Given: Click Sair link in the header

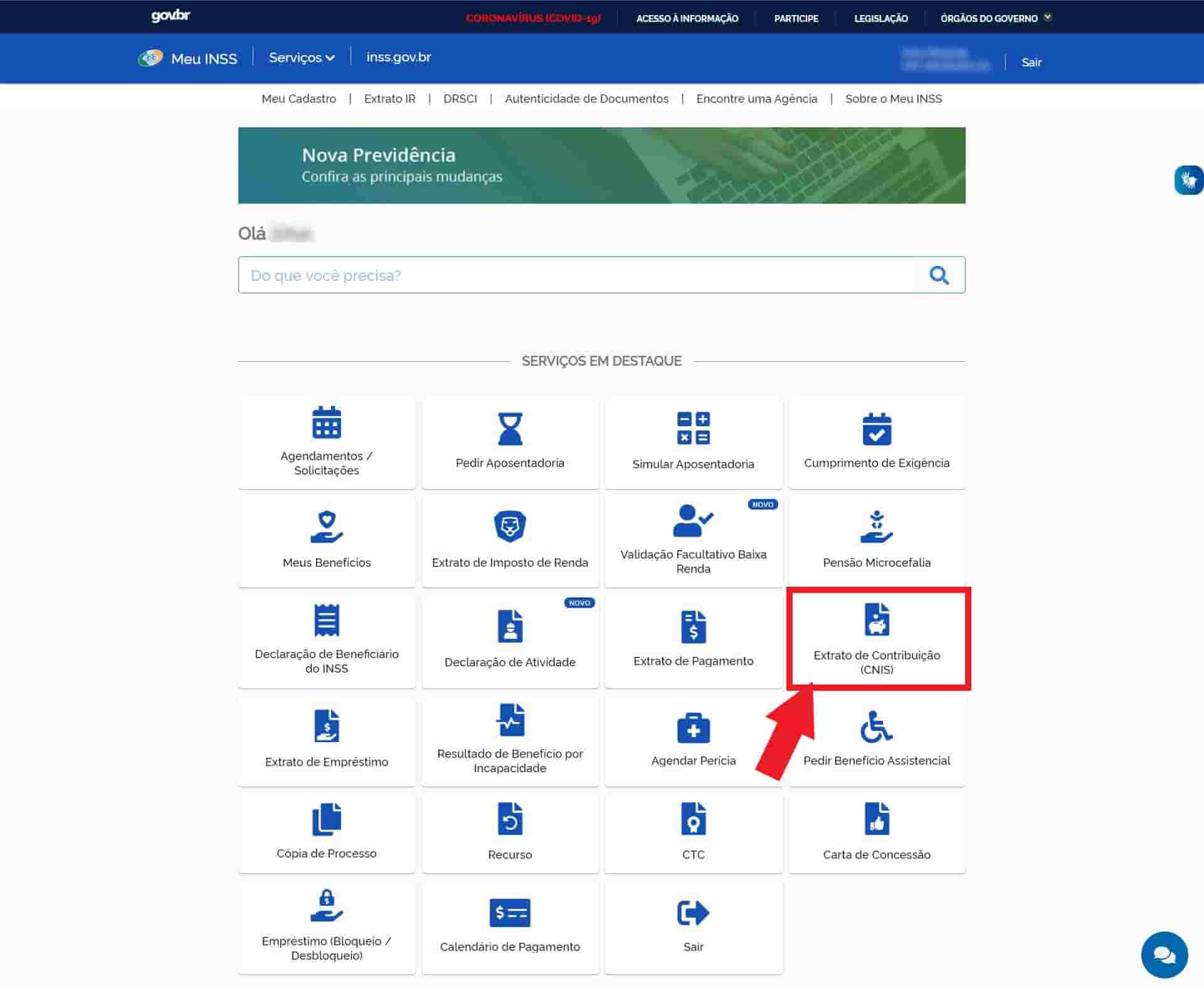Looking at the screenshot, I should (1031, 62).
